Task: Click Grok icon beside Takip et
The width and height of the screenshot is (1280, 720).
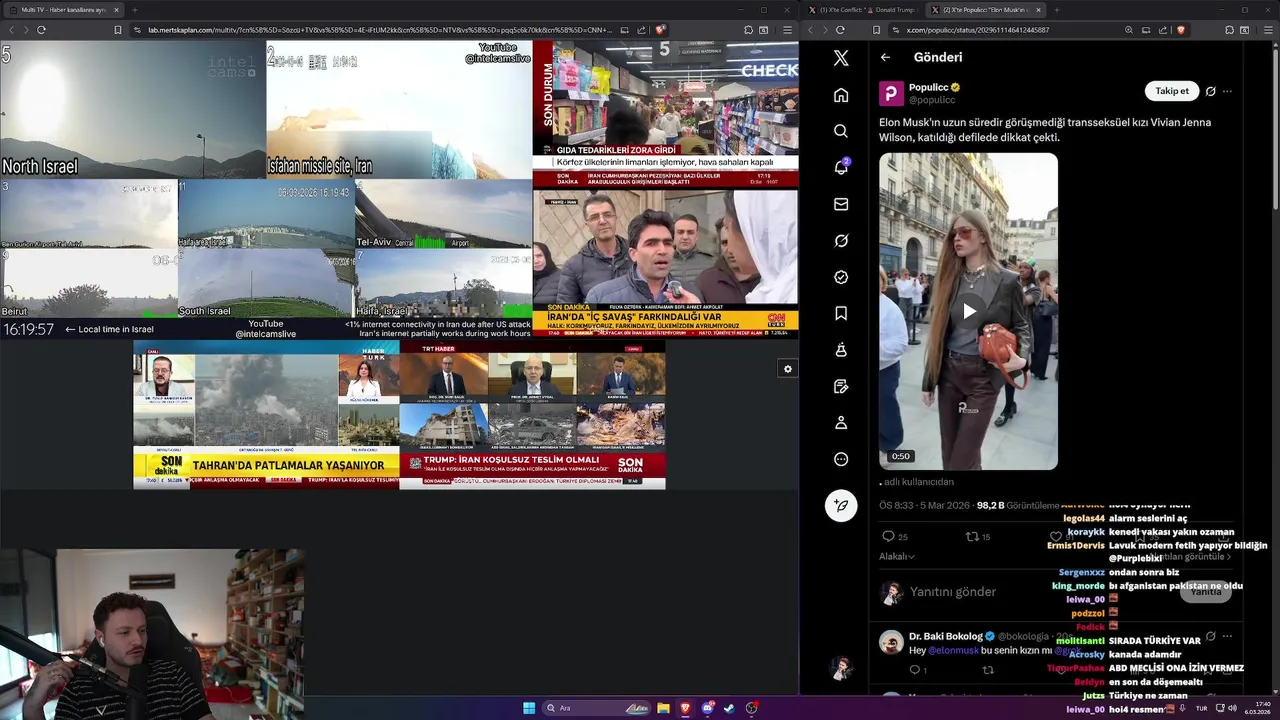Action: pyautogui.click(x=1210, y=91)
